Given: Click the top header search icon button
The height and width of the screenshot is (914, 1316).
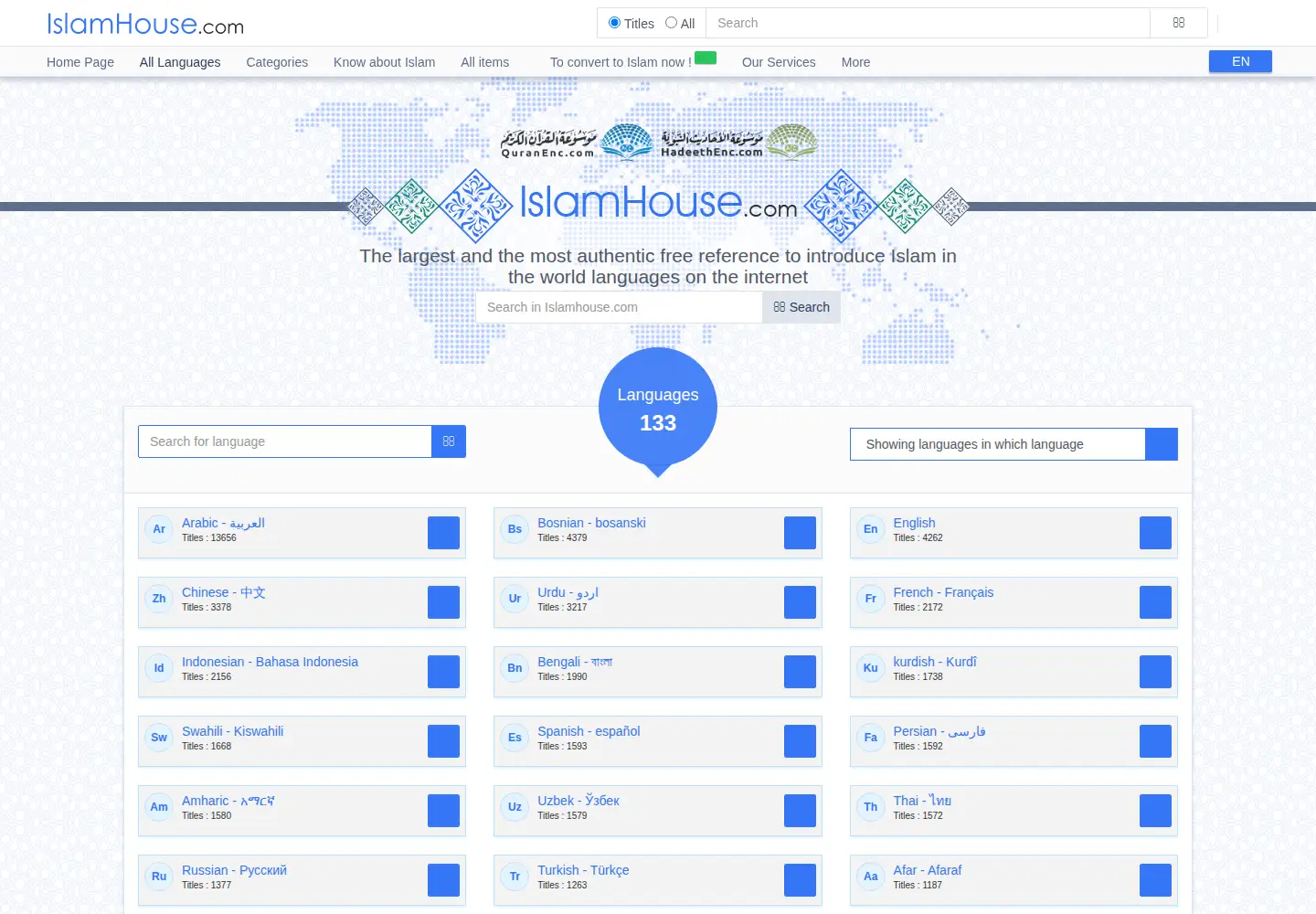Looking at the screenshot, I should [x=1179, y=23].
